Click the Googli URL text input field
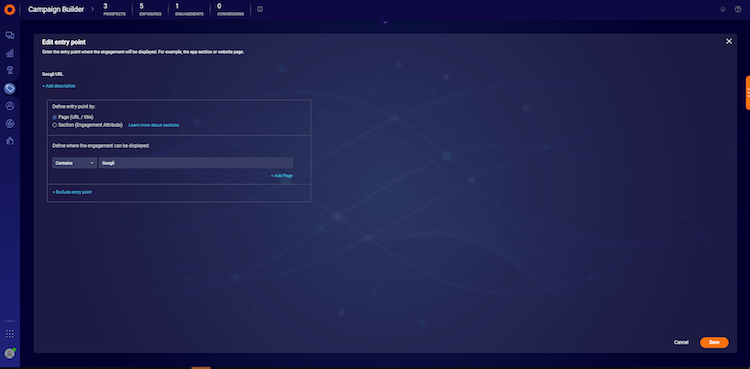 pyautogui.click(x=196, y=163)
